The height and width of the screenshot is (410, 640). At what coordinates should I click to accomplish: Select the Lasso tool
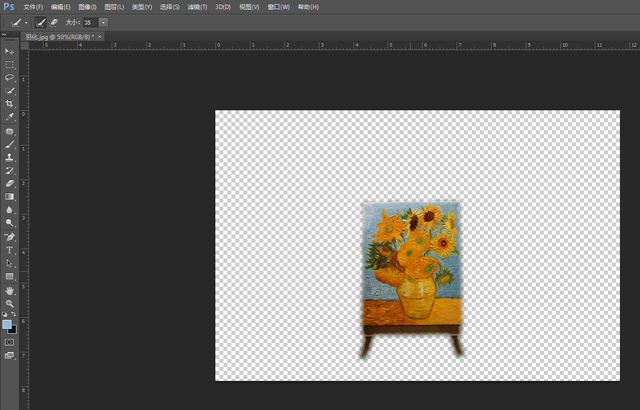[x=10, y=77]
